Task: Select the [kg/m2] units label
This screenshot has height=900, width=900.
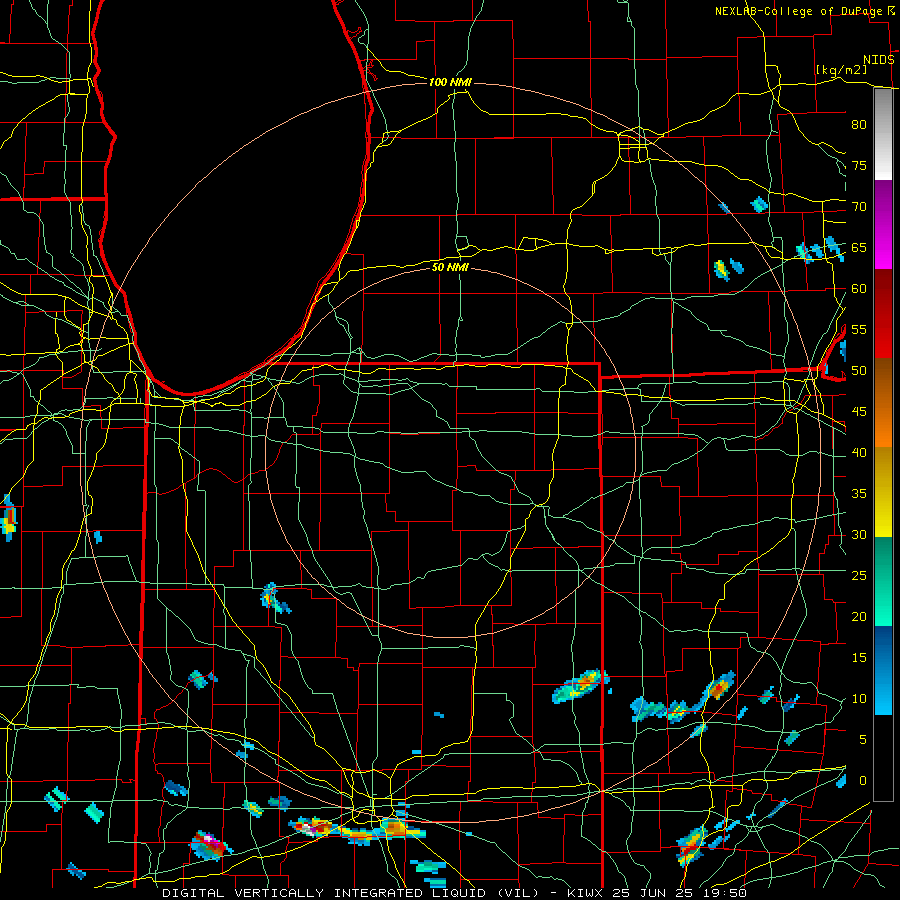Action: 841,70
